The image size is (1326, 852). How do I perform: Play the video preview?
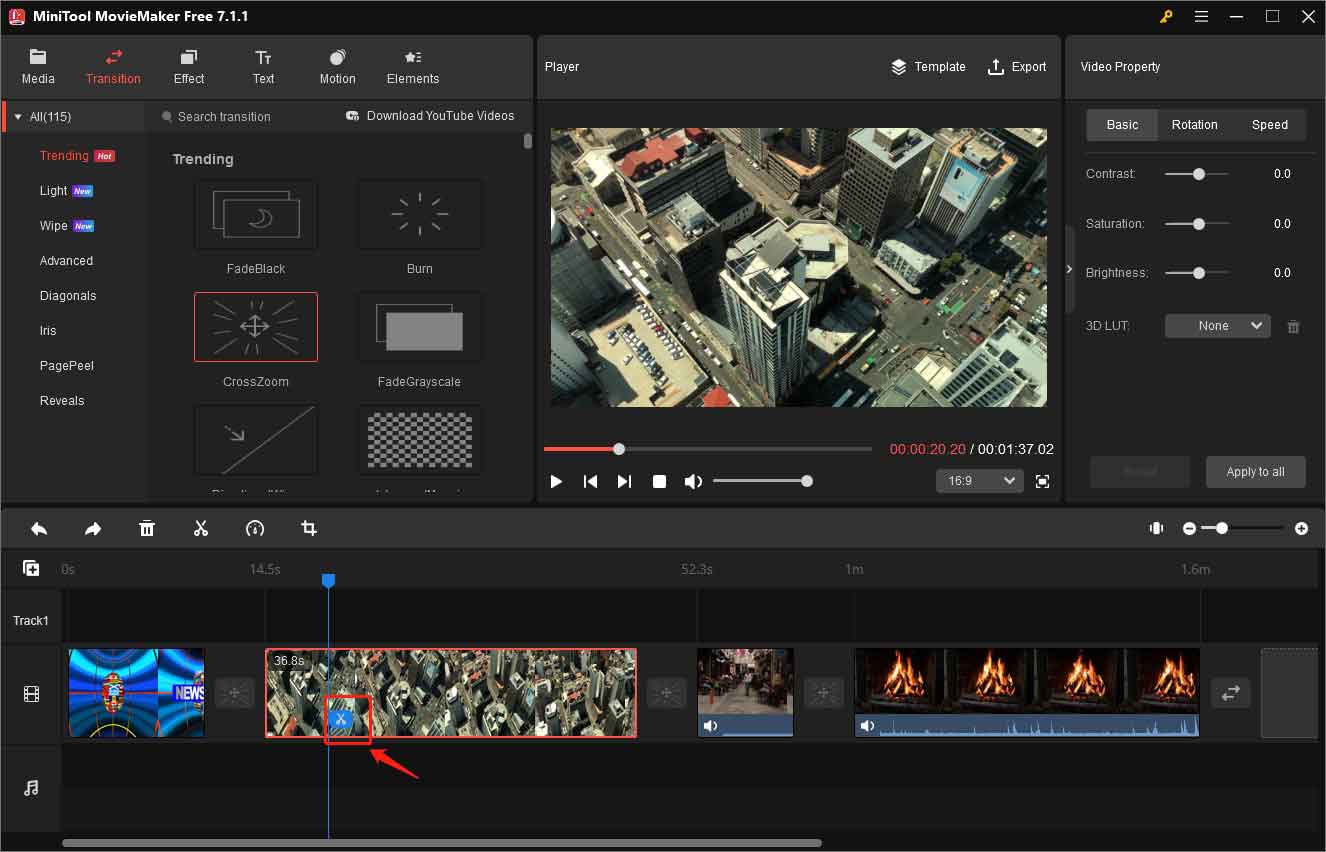coord(556,482)
